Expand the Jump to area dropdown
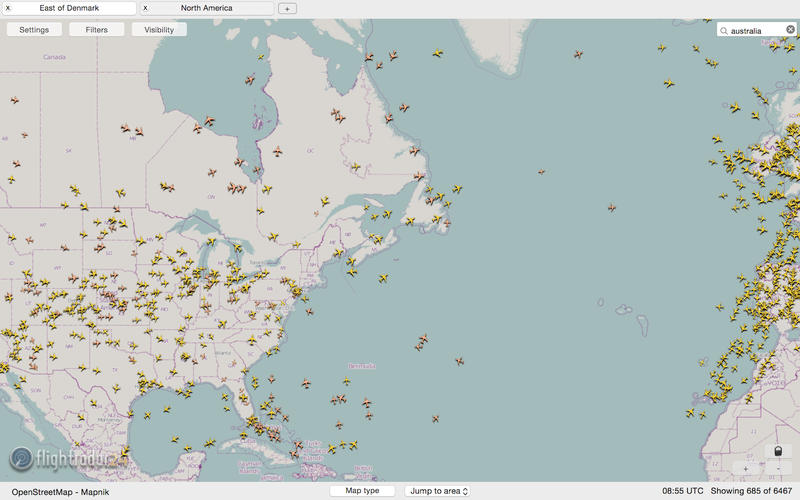 pos(437,491)
